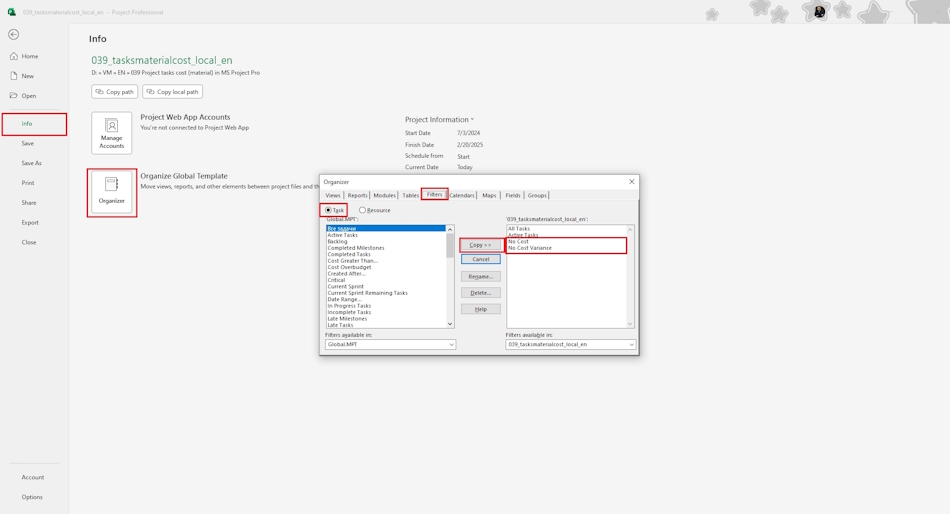Open Options in the backstage sidebar
950x514 pixels.
[34, 497]
